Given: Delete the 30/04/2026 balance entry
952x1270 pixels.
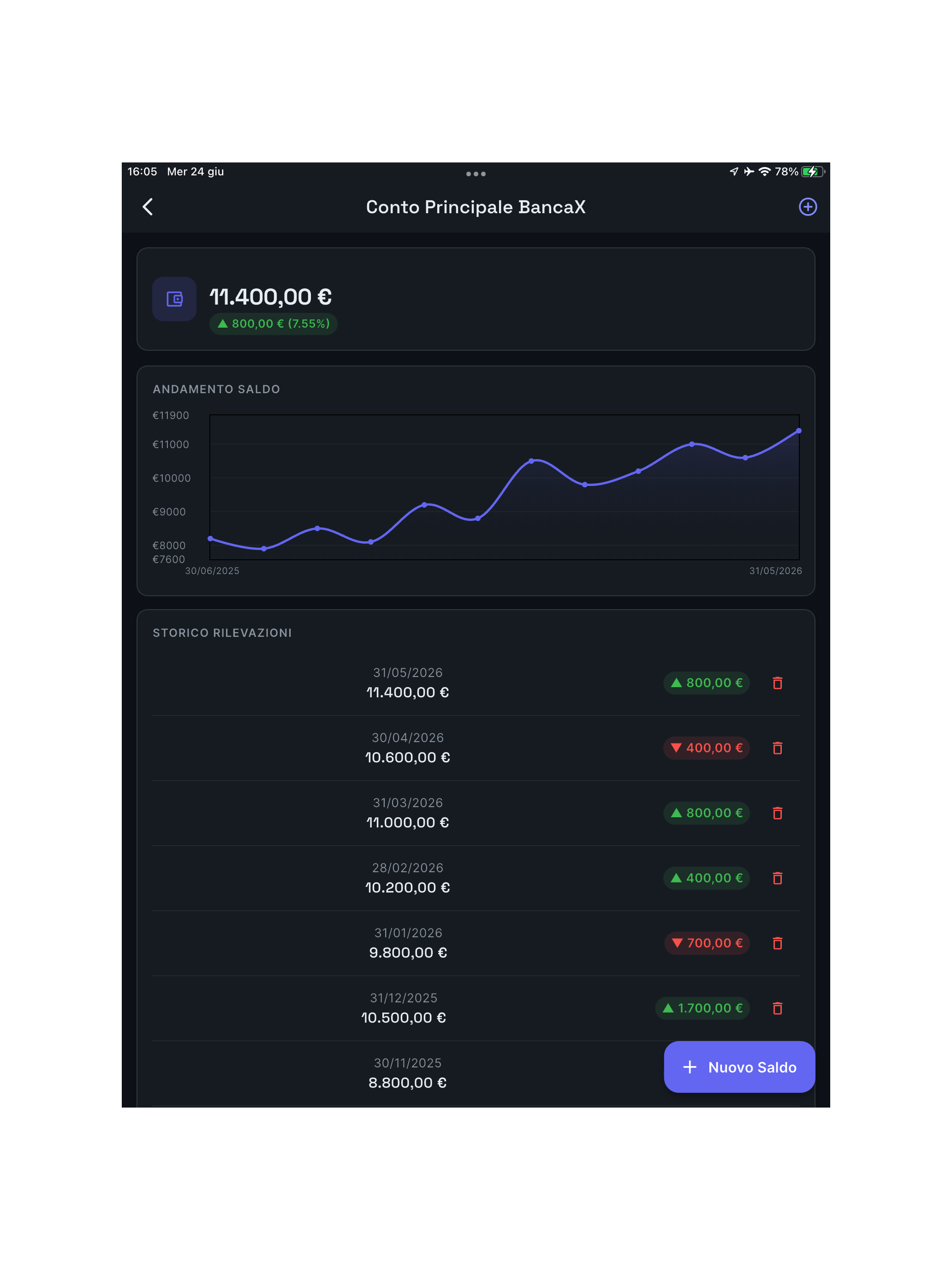Looking at the screenshot, I should (777, 748).
